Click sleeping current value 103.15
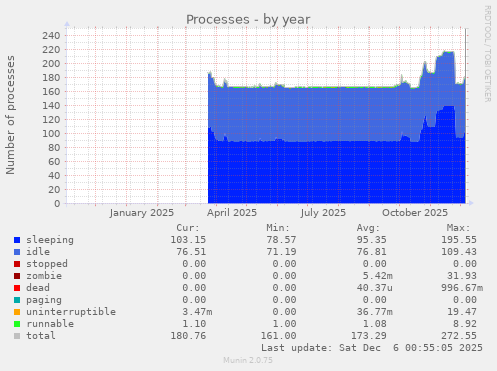 click(188, 240)
